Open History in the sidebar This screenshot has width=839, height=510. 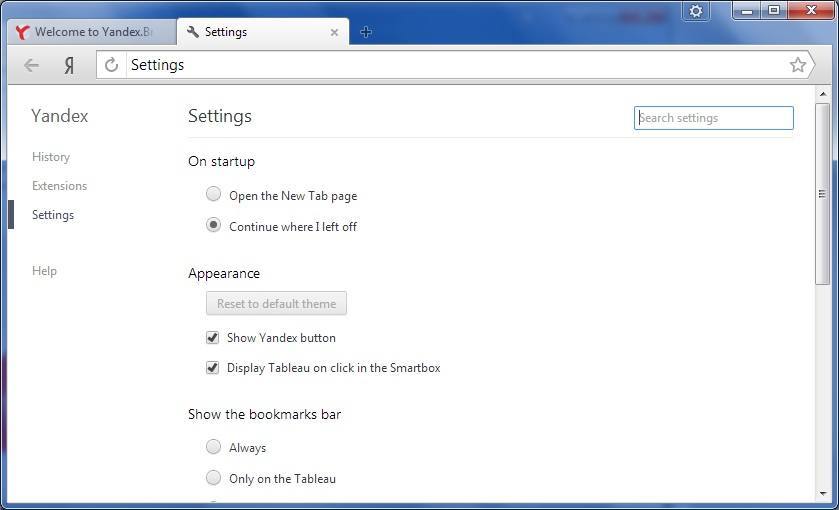pos(51,157)
